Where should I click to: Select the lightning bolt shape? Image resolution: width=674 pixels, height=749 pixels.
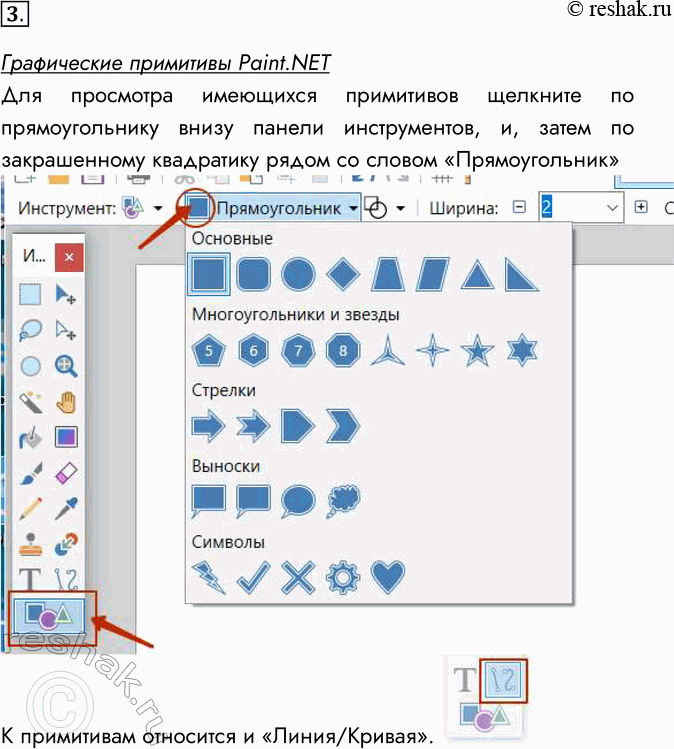point(208,576)
